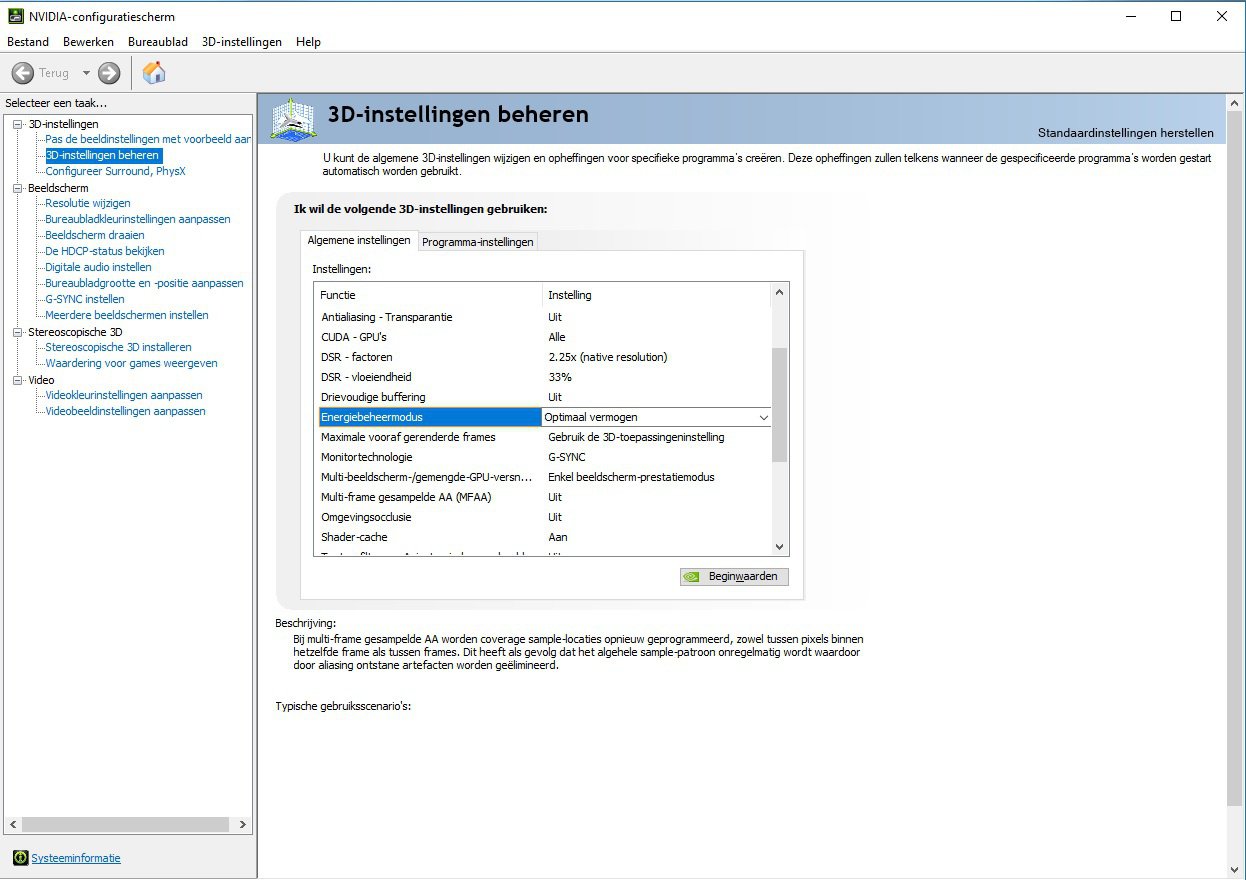
Task: Click the Home house icon
Action: click(x=154, y=72)
